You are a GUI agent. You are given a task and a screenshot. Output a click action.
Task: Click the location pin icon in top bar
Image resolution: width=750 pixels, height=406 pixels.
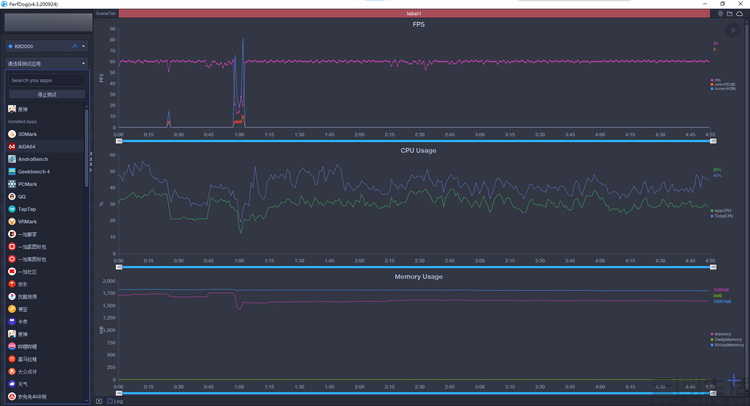[720, 13]
